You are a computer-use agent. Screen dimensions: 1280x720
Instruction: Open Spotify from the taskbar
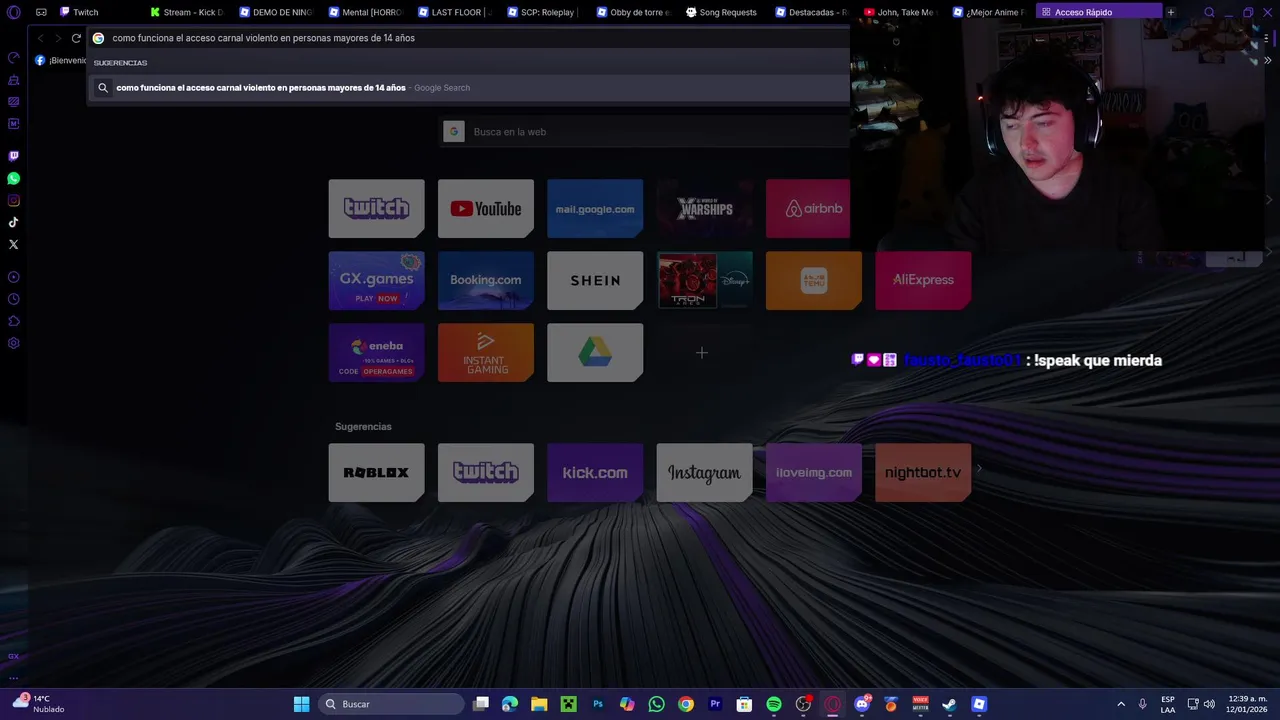(774, 704)
